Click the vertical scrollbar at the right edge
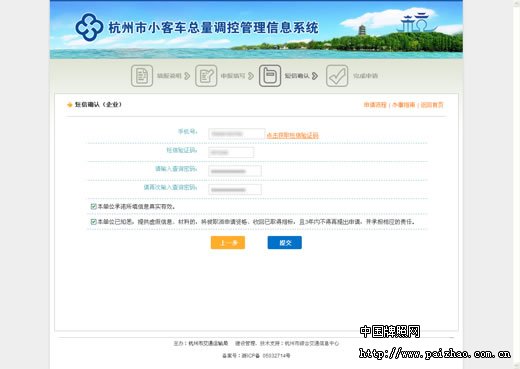Screen dimensions: 520x369 click(516, 184)
